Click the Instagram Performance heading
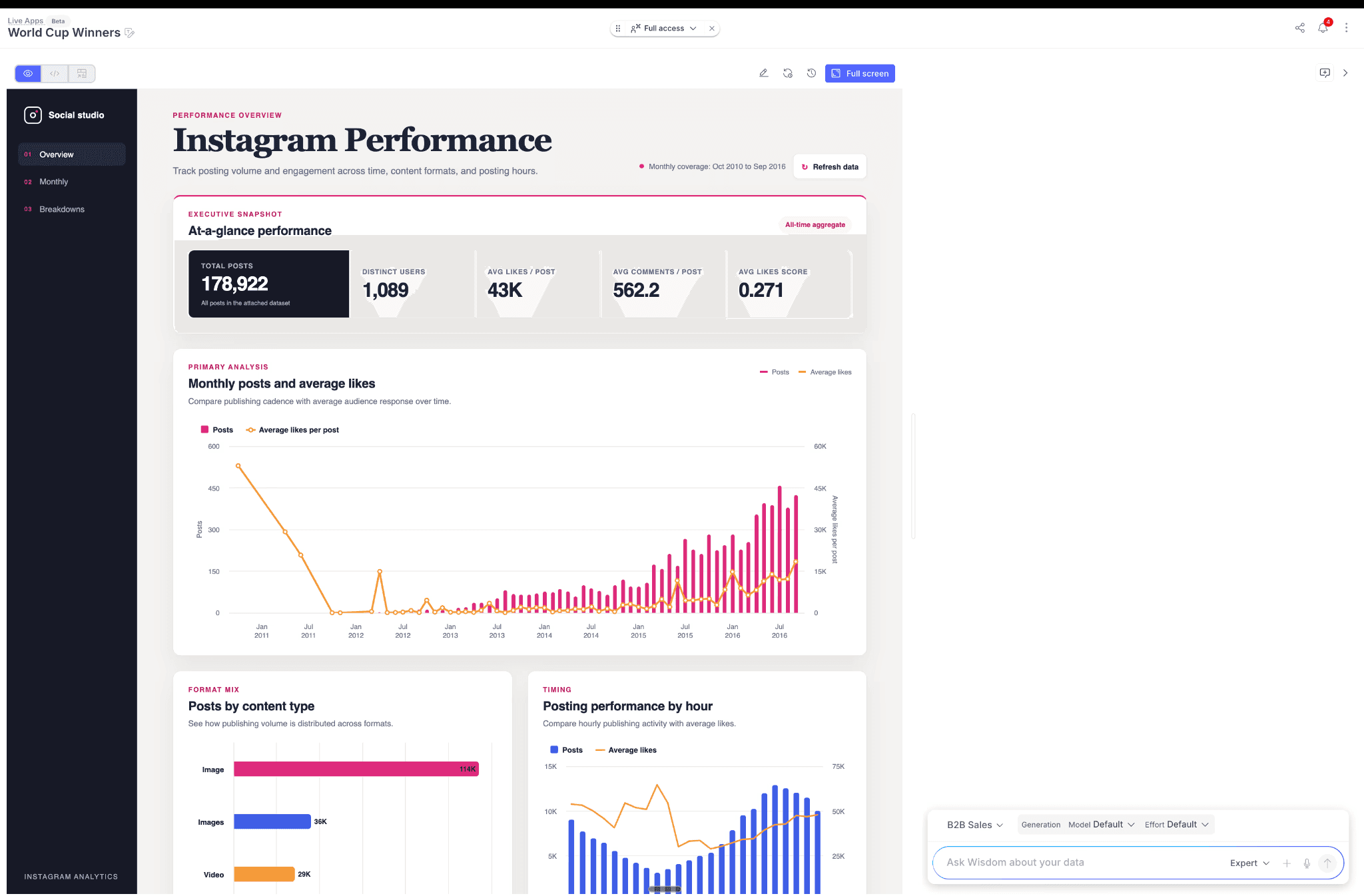 [x=362, y=140]
